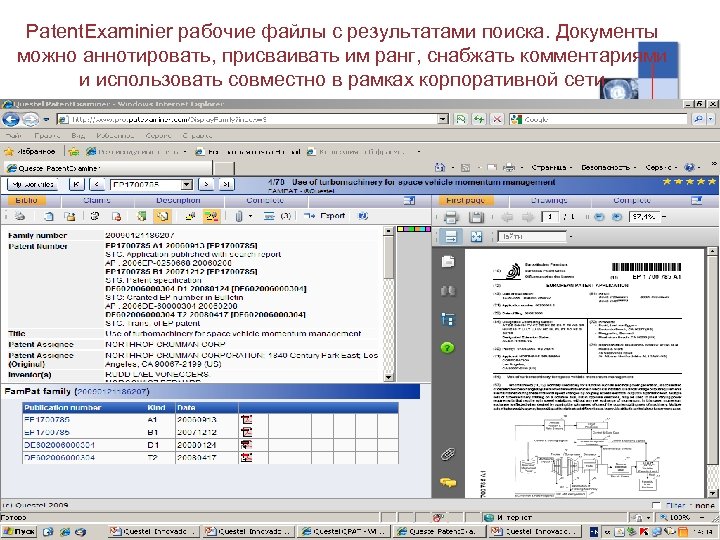Click the highlighted yellow notes icon in Biblio toolbar
This screenshot has width=720, height=540.
[162, 216]
